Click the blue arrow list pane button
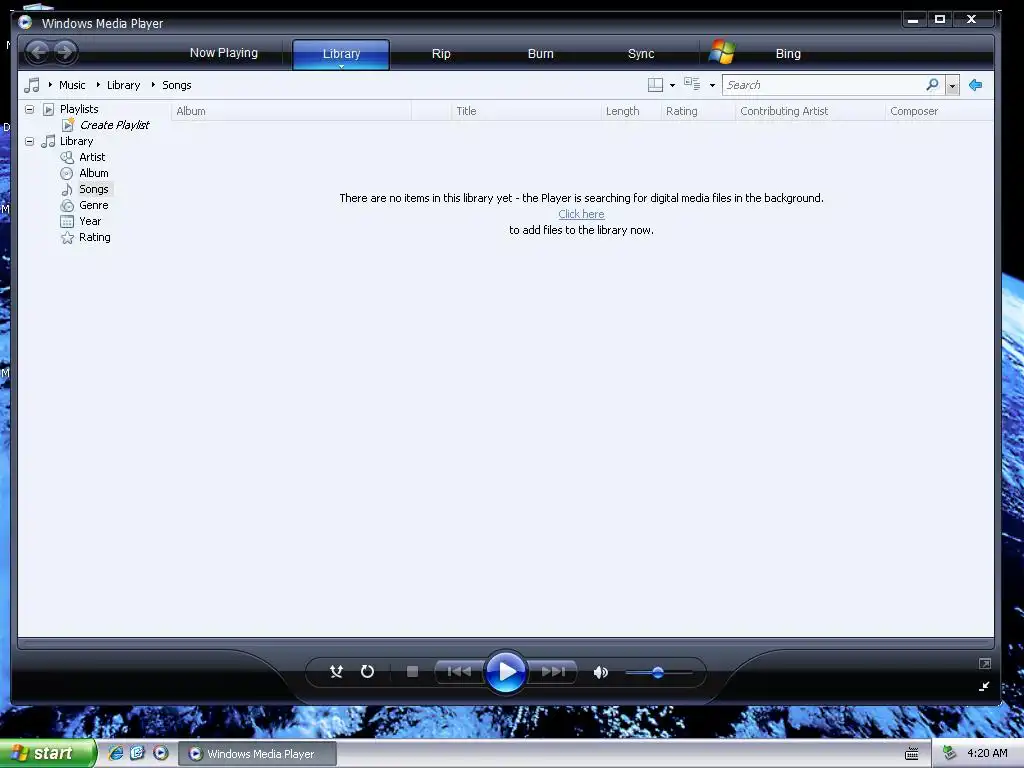The height and width of the screenshot is (768, 1024). 976,85
